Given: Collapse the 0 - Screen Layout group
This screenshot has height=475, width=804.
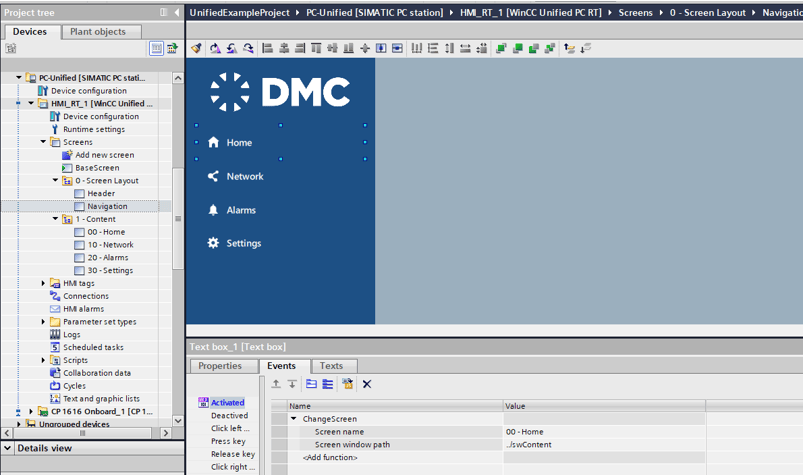Looking at the screenshot, I should tap(55, 180).
